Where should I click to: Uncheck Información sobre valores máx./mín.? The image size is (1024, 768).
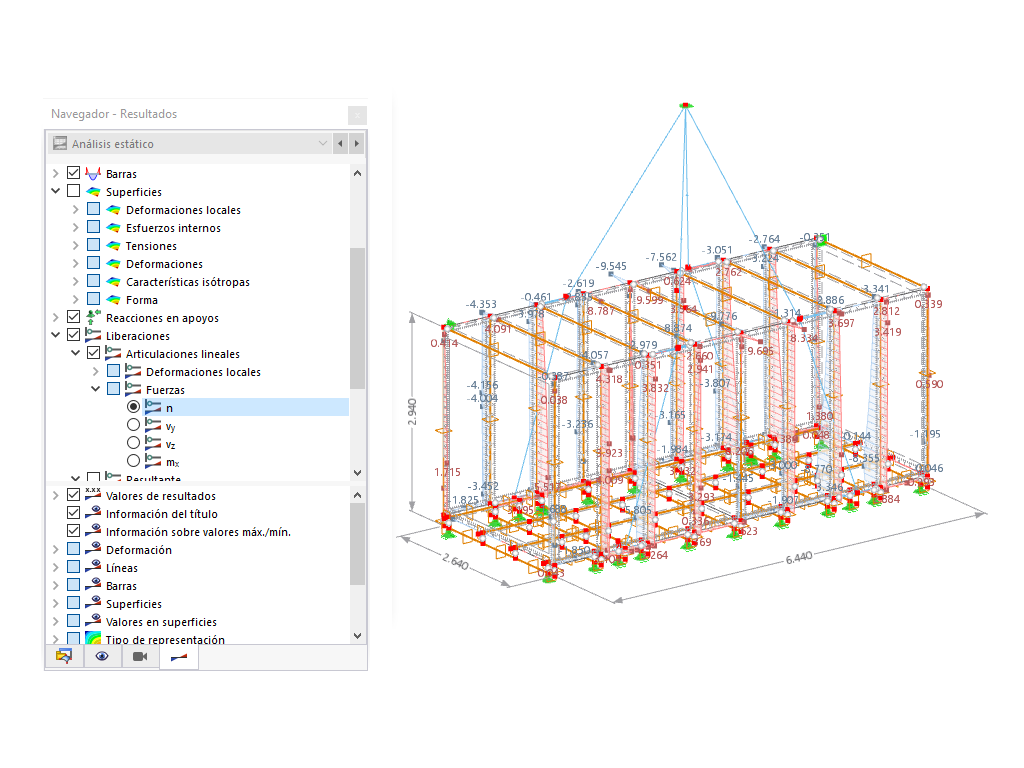point(73,531)
